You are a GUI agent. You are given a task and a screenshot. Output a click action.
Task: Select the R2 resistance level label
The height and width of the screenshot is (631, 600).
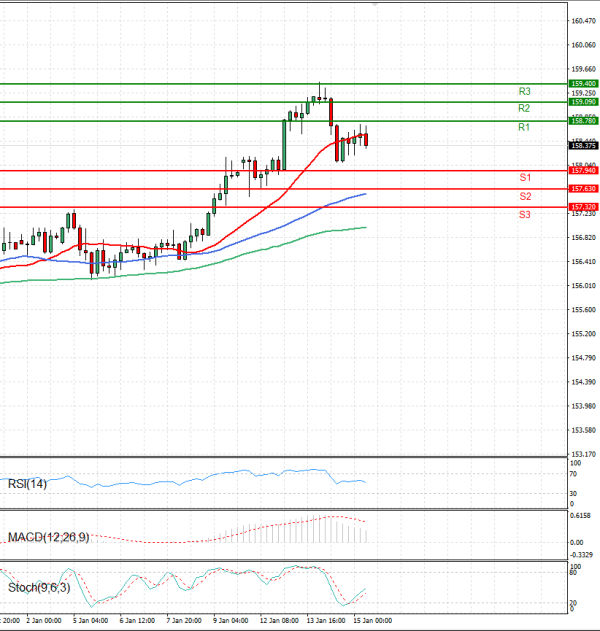[x=524, y=108]
